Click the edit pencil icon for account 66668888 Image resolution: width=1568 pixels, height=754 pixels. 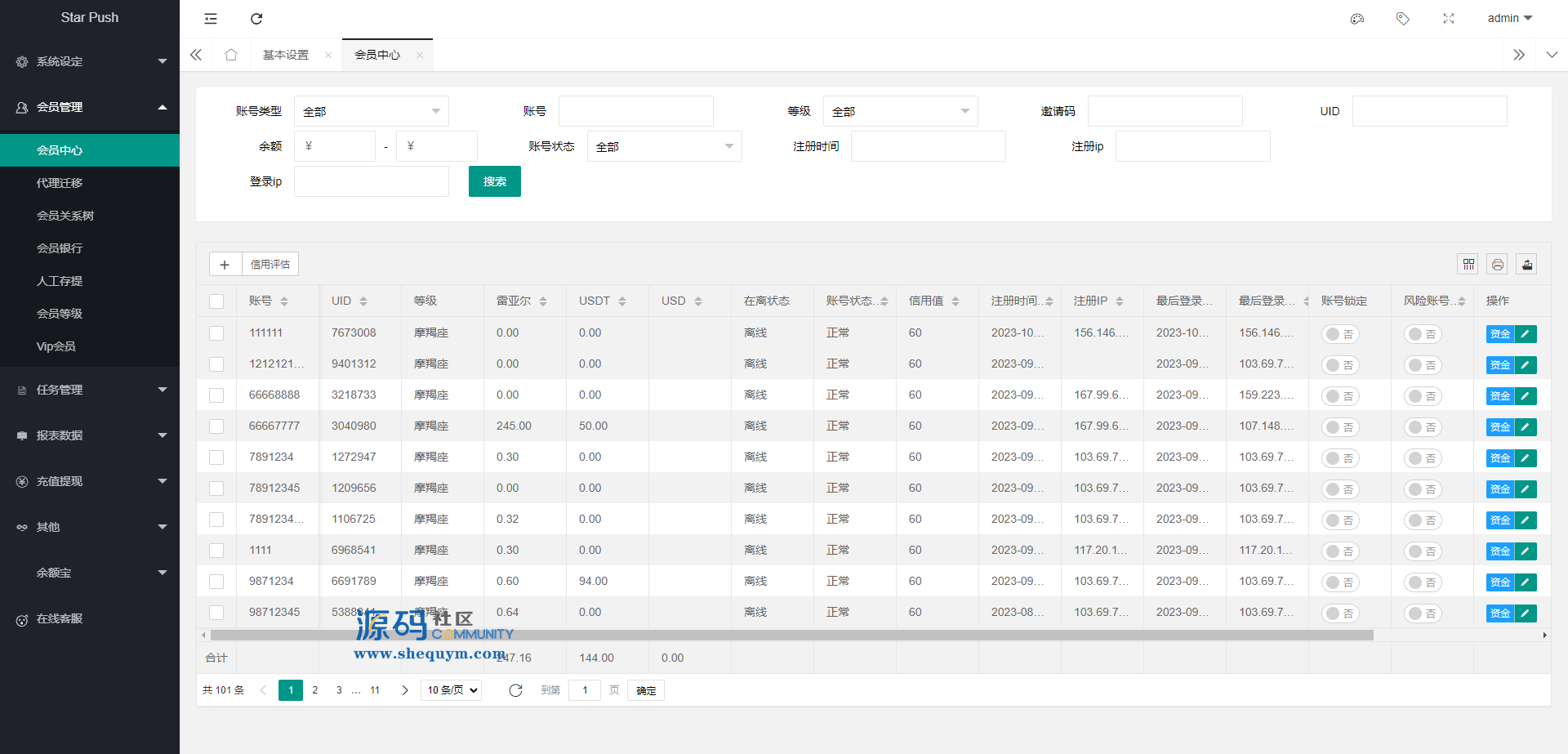coord(1526,395)
